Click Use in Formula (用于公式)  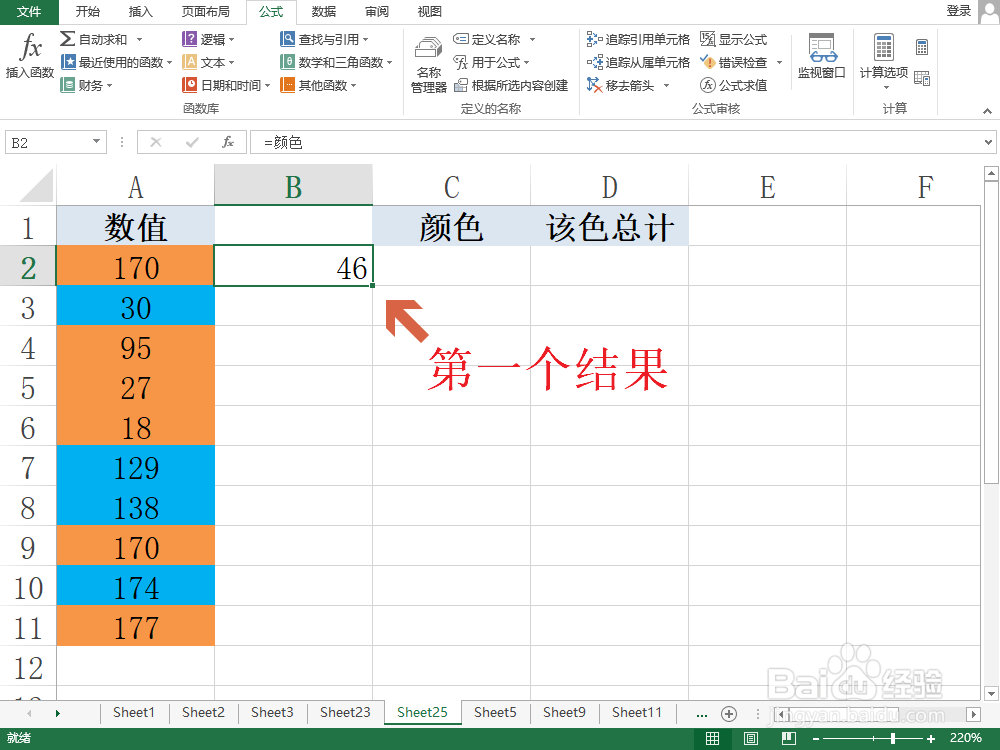491,62
